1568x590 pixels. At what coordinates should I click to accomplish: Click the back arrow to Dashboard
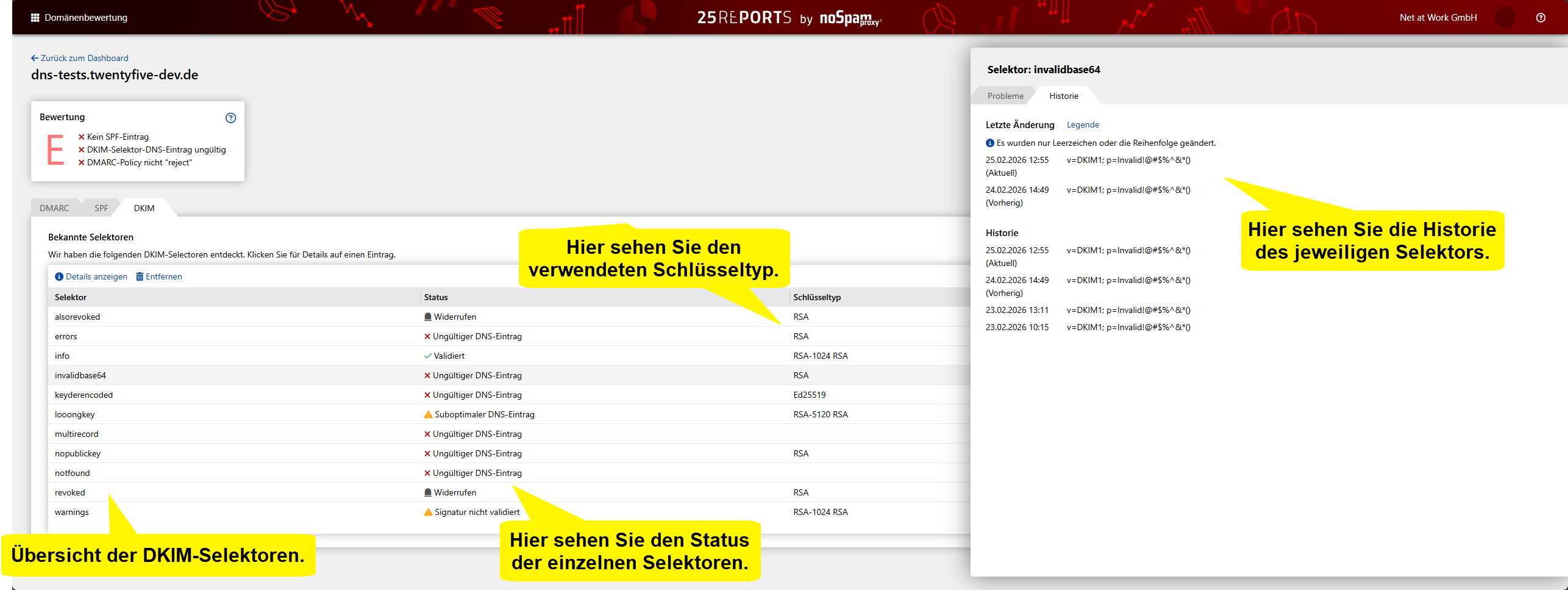tap(35, 59)
